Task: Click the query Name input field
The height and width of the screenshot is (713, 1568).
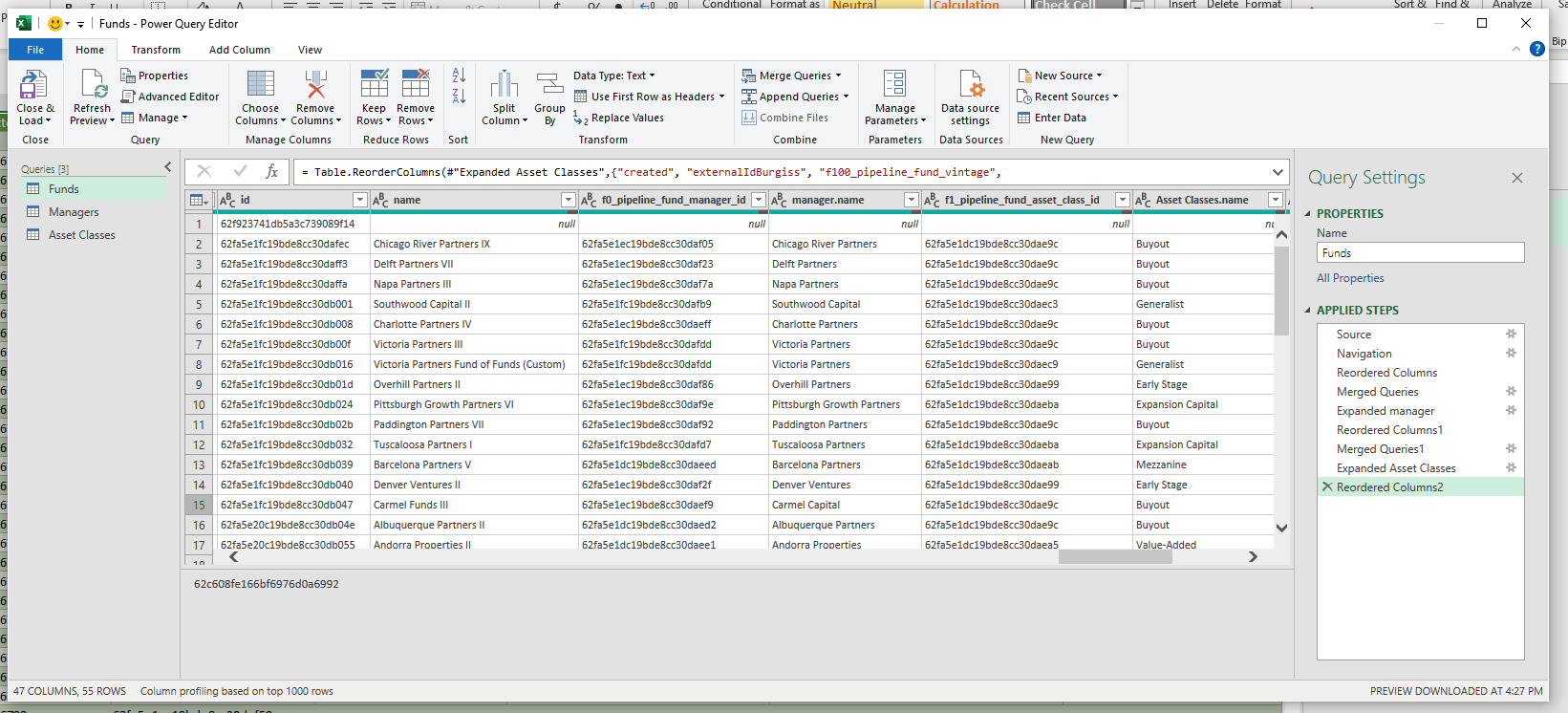Action: (x=1419, y=253)
